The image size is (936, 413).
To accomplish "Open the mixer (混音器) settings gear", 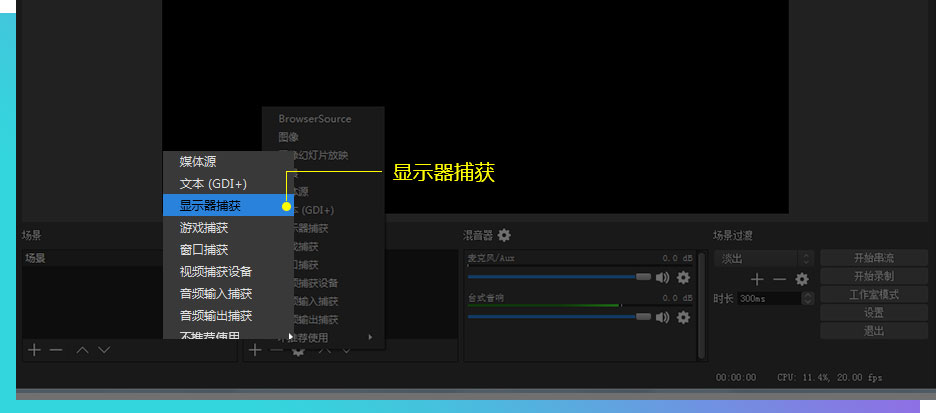I will click(504, 235).
